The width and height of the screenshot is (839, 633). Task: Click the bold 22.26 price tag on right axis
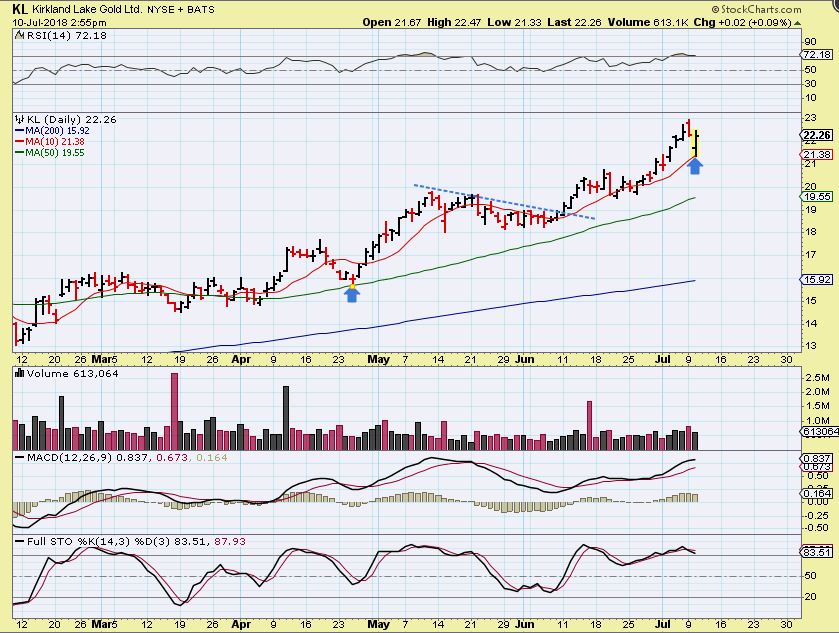817,135
